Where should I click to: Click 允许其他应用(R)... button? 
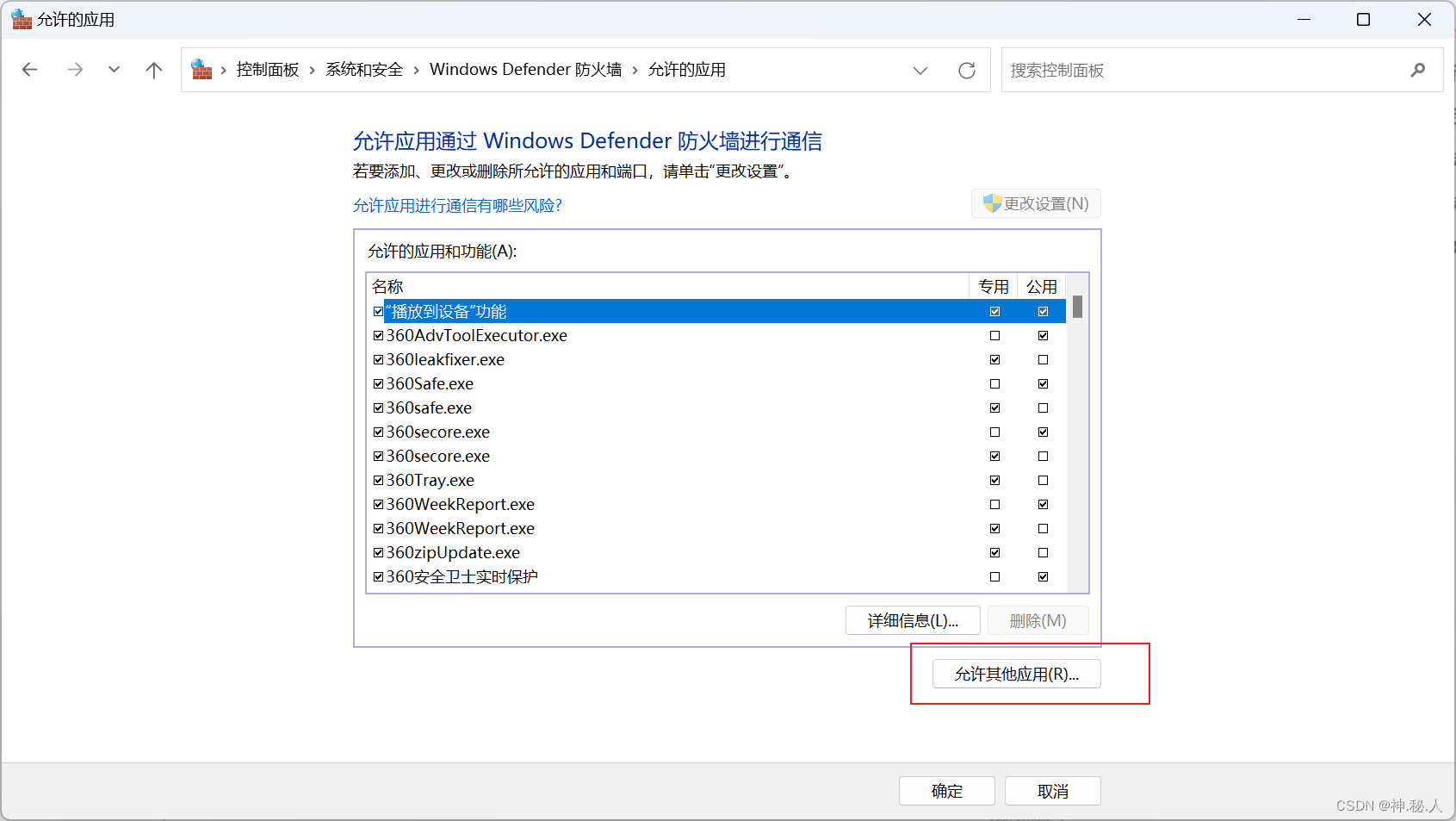pyautogui.click(x=1017, y=675)
